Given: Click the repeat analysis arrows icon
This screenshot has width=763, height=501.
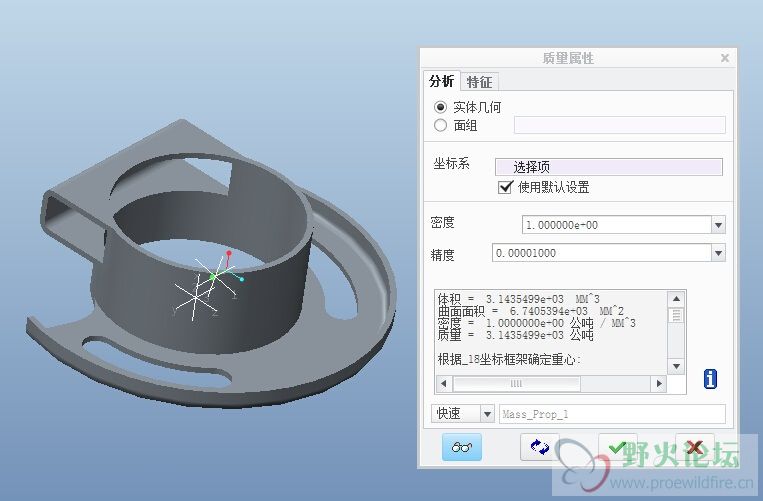Looking at the screenshot, I should [540, 447].
